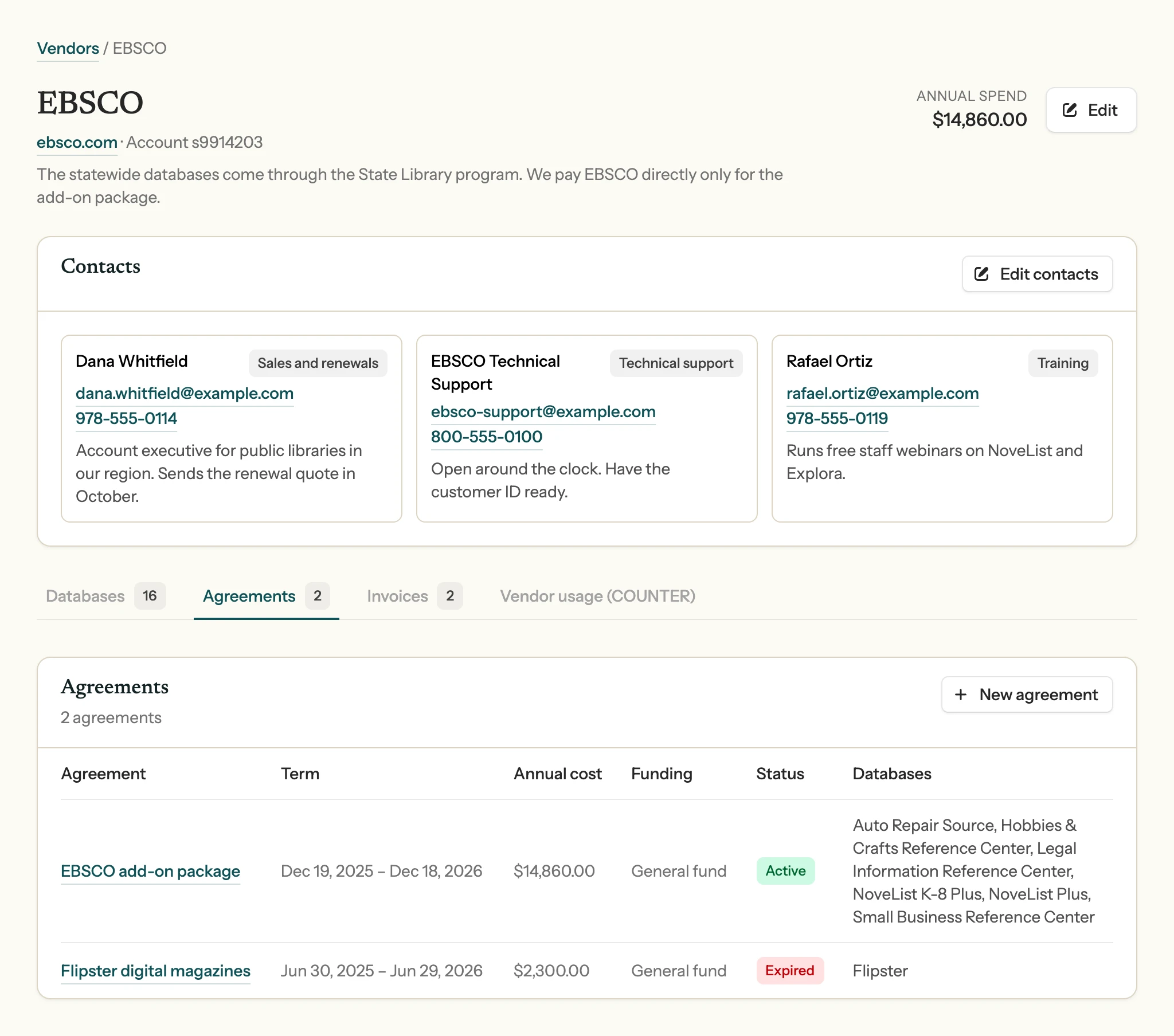Viewport: 1174px width, 1036px height.
Task: Click the Rafael Ortiz contact name
Action: click(829, 361)
